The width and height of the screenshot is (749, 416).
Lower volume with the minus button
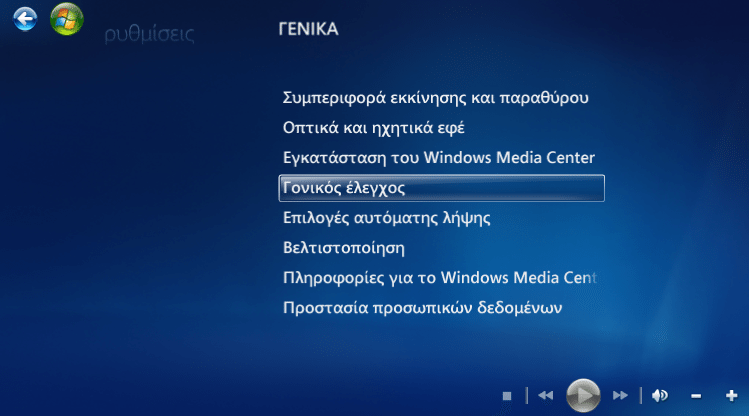[696, 396]
